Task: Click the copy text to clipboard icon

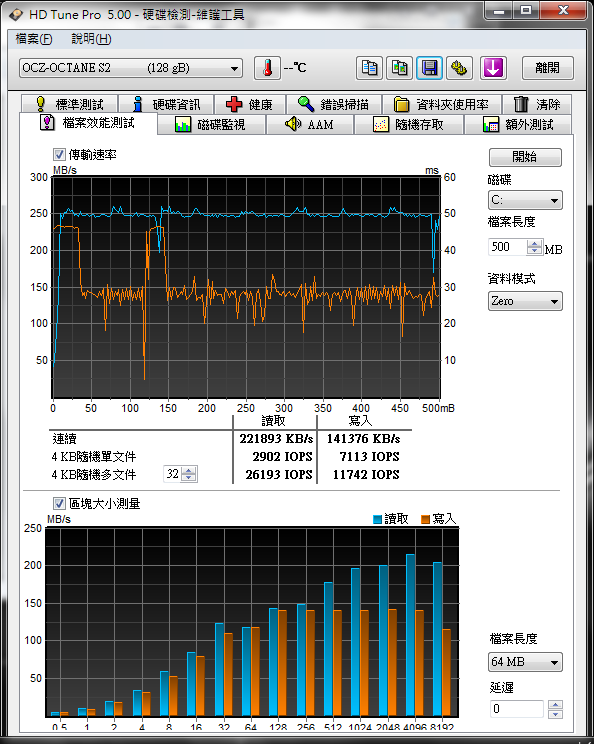Action: pos(369,68)
